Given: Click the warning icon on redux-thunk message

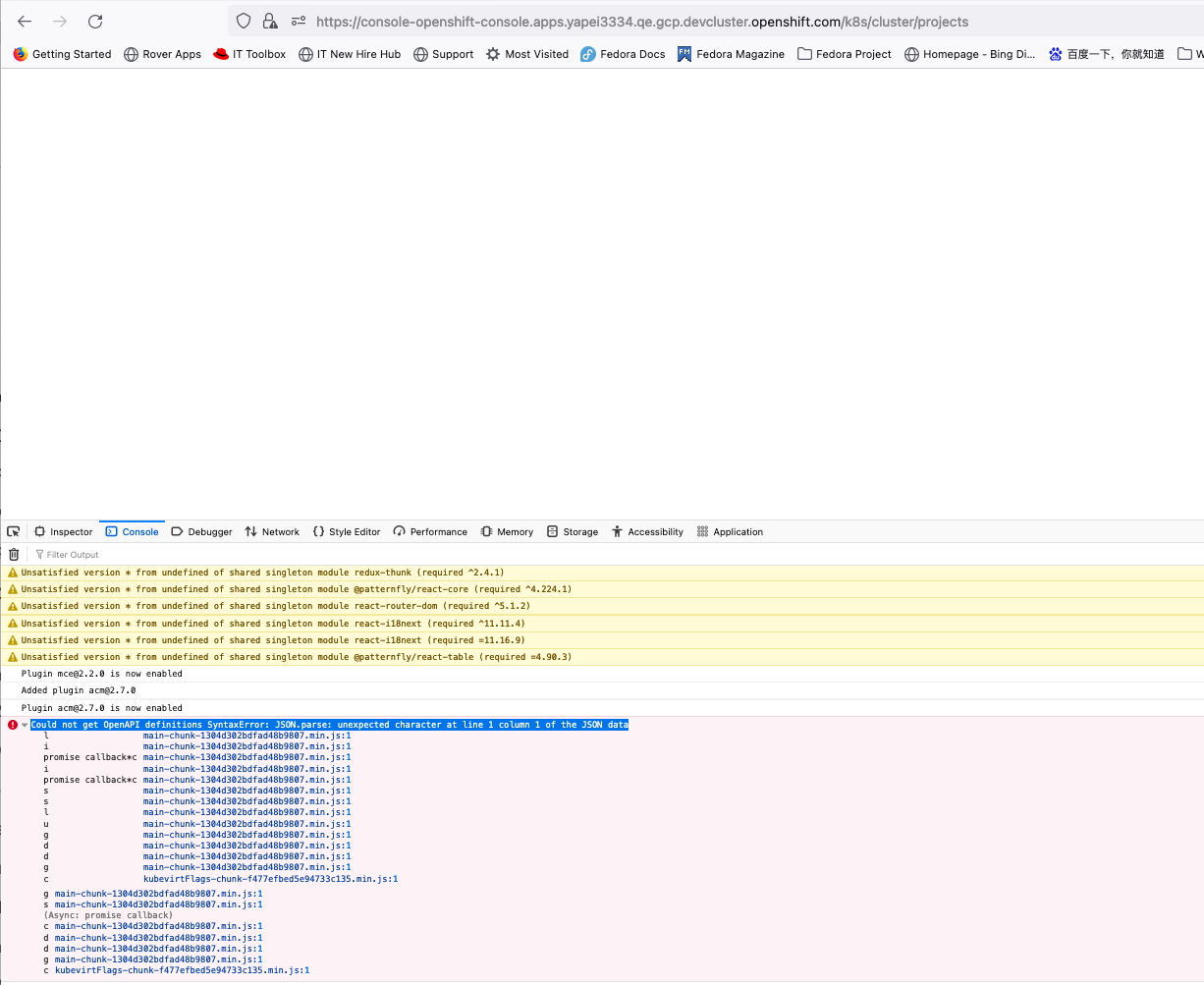Looking at the screenshot, I should (13, 572).
